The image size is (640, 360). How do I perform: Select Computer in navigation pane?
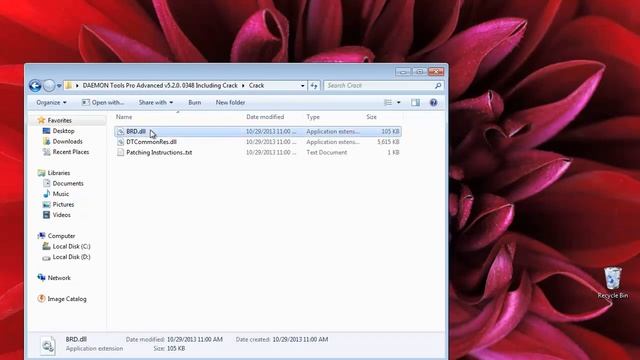pos(61,236)
